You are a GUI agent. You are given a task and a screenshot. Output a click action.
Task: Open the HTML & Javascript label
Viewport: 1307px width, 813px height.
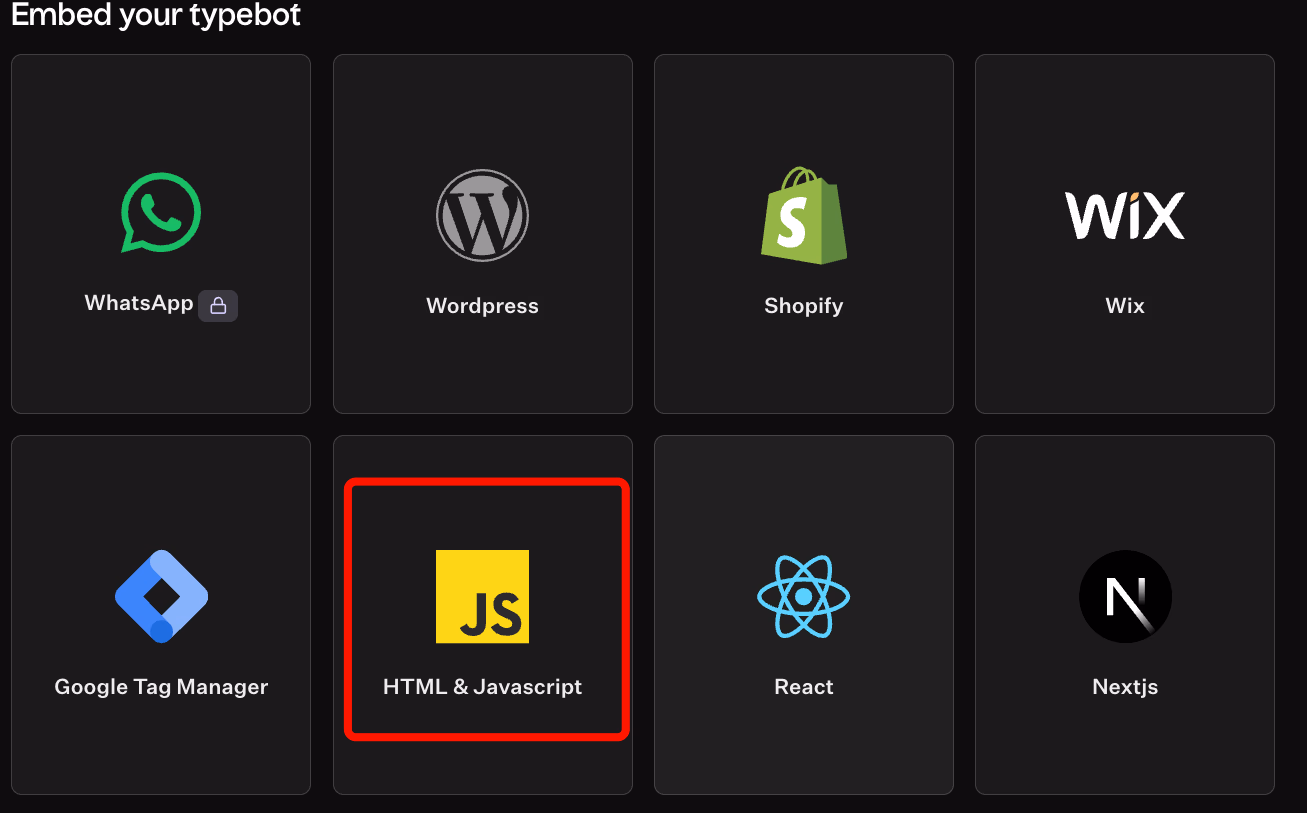[x=482, y=687]
